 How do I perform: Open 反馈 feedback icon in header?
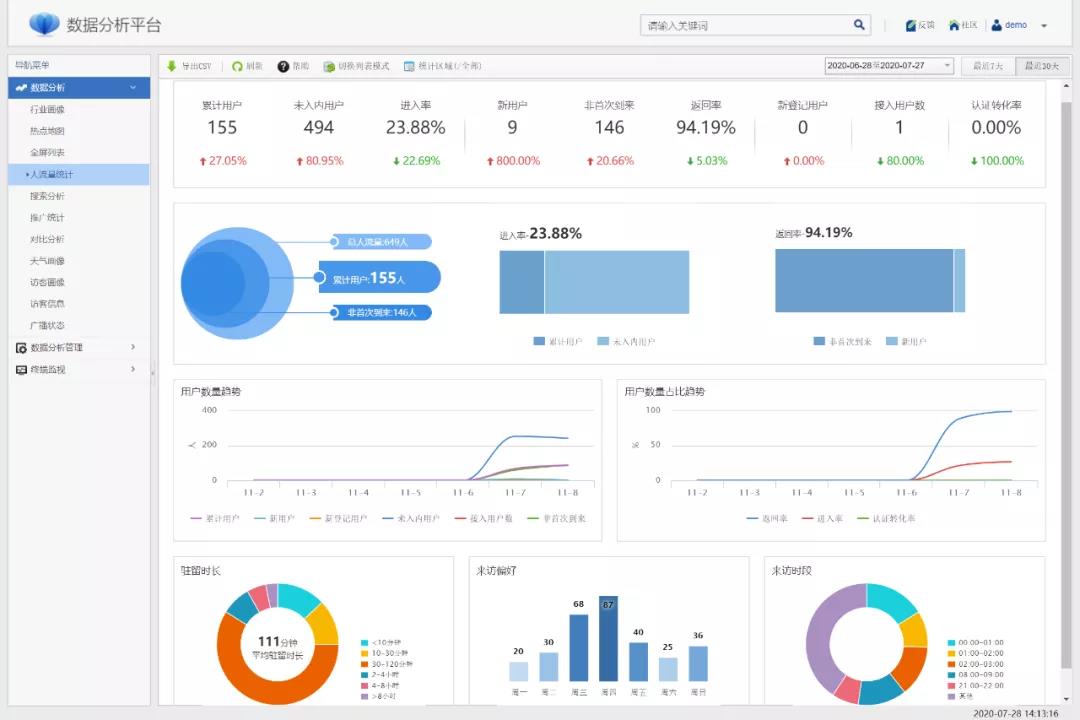pos(911,25)
